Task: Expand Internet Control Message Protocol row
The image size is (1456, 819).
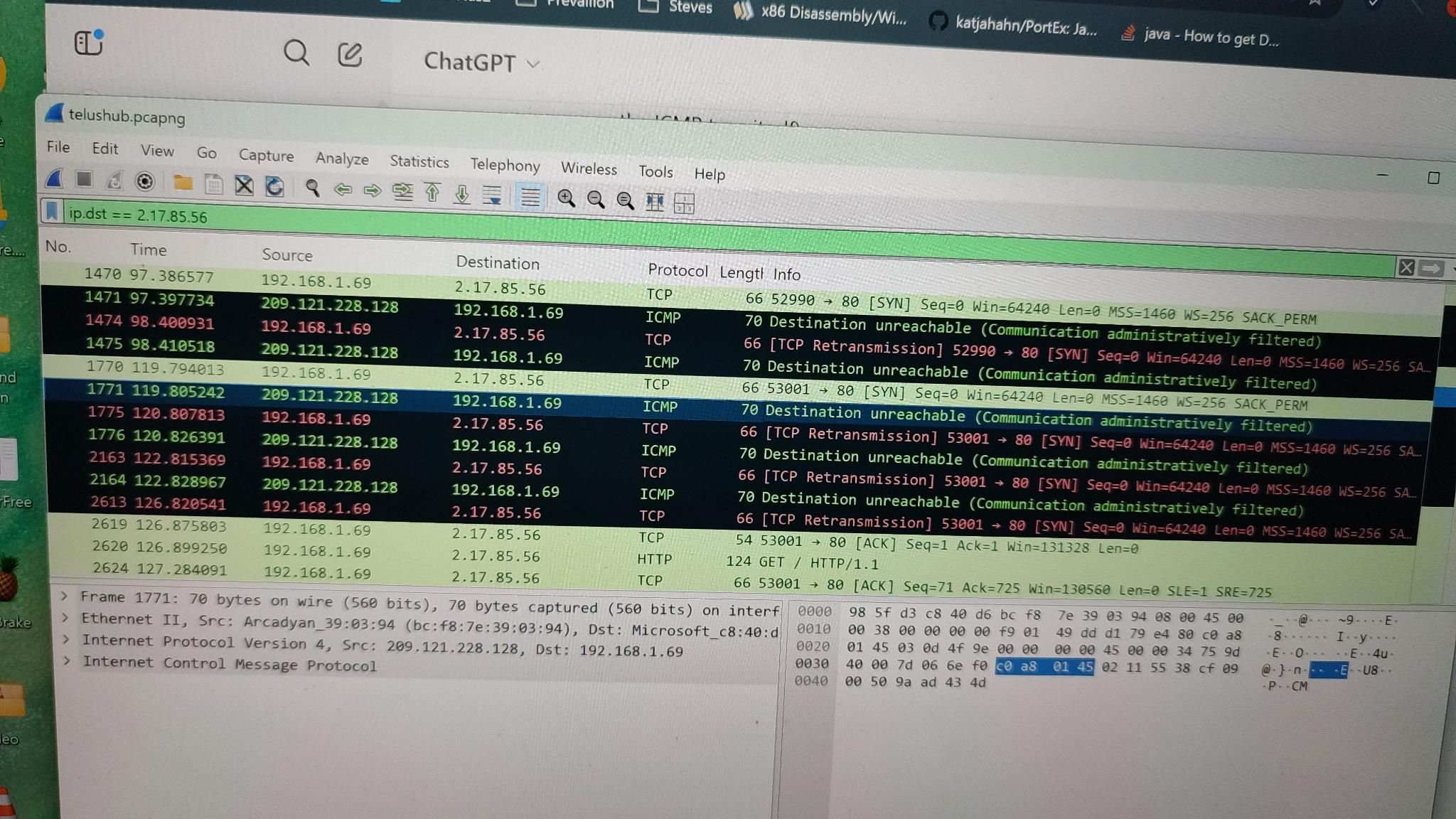Action: tap(66, 660)
